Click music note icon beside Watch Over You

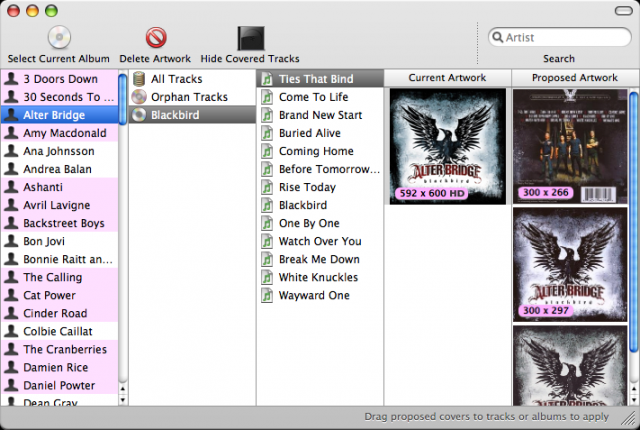[267, 241]
